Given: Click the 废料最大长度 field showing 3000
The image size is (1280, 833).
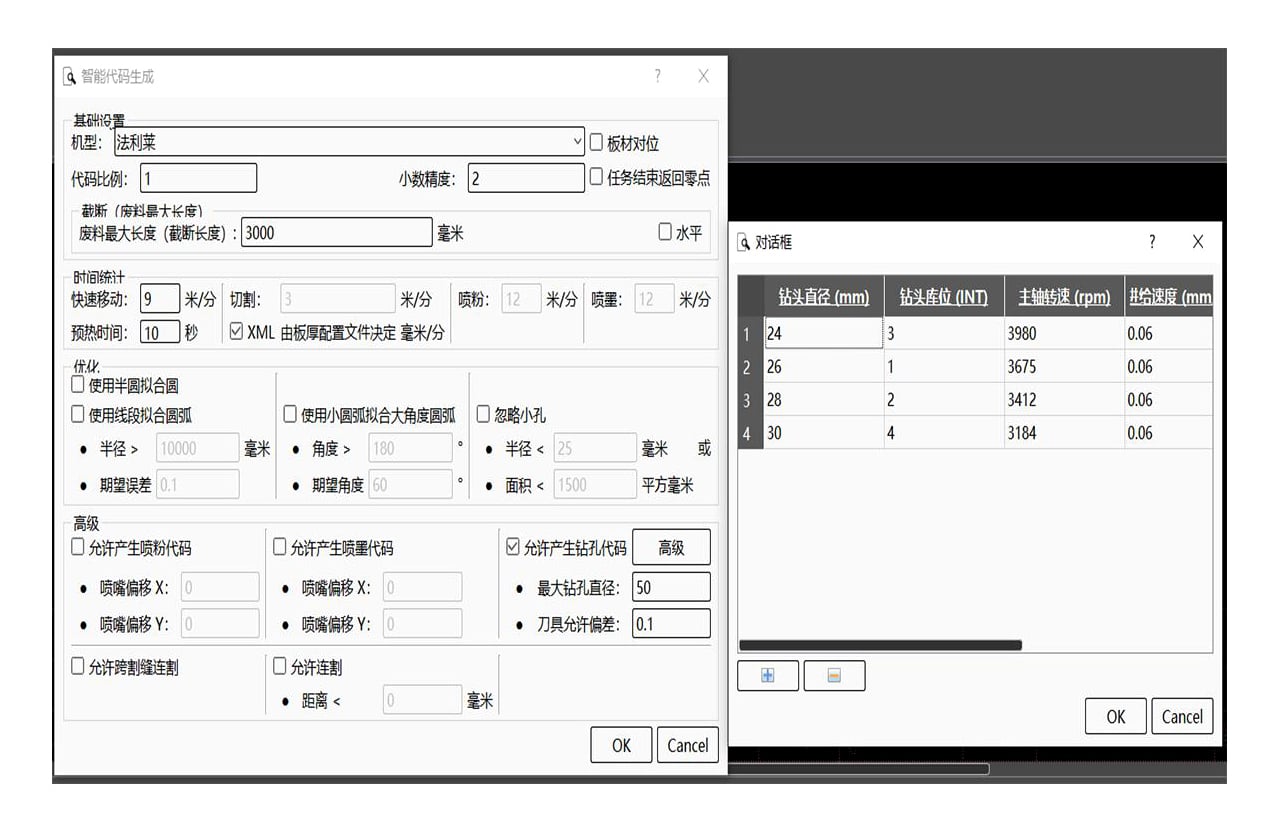Looking at the screenshot, I should [x=337, y=232].
